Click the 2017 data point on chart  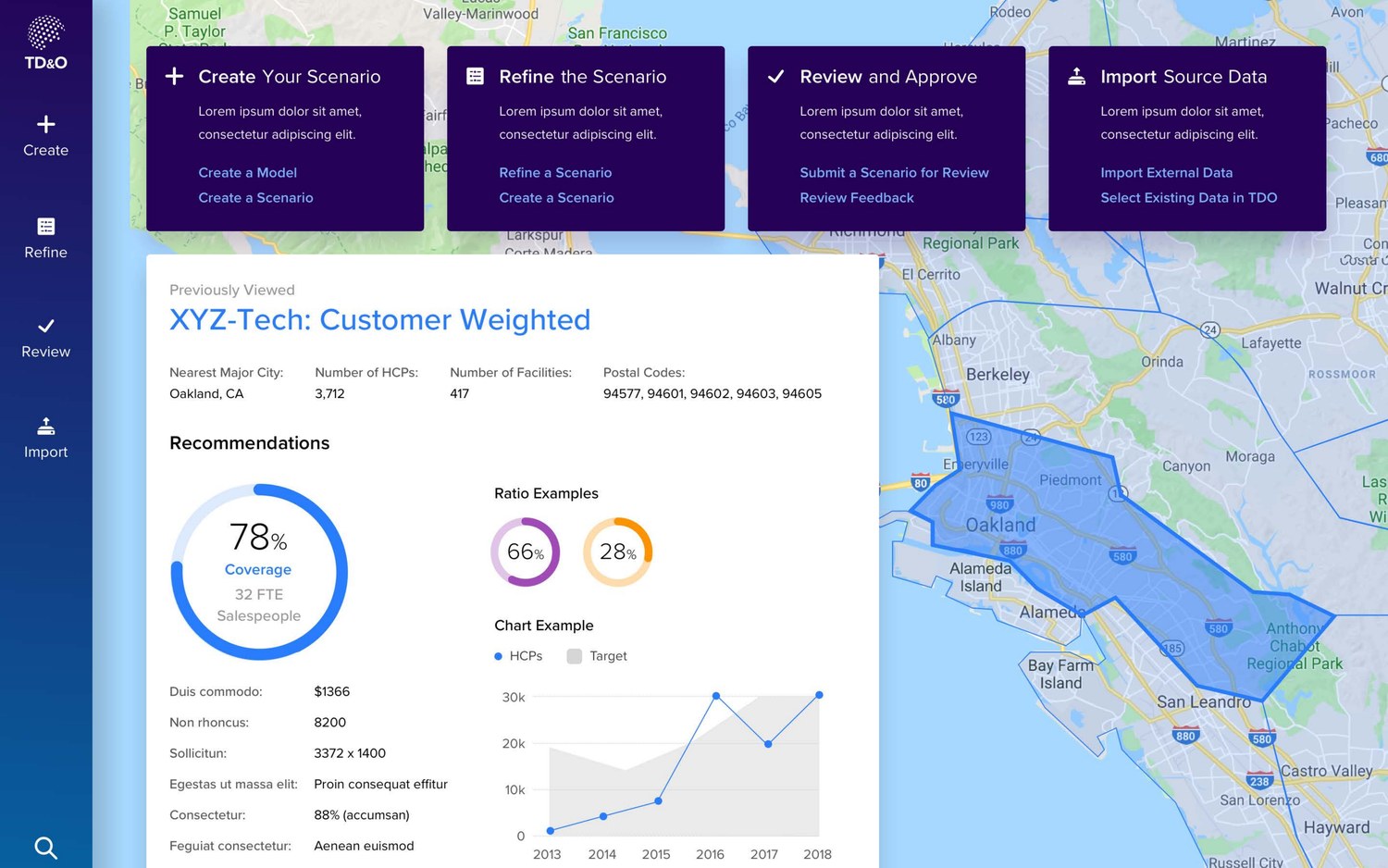click(768, 744)
